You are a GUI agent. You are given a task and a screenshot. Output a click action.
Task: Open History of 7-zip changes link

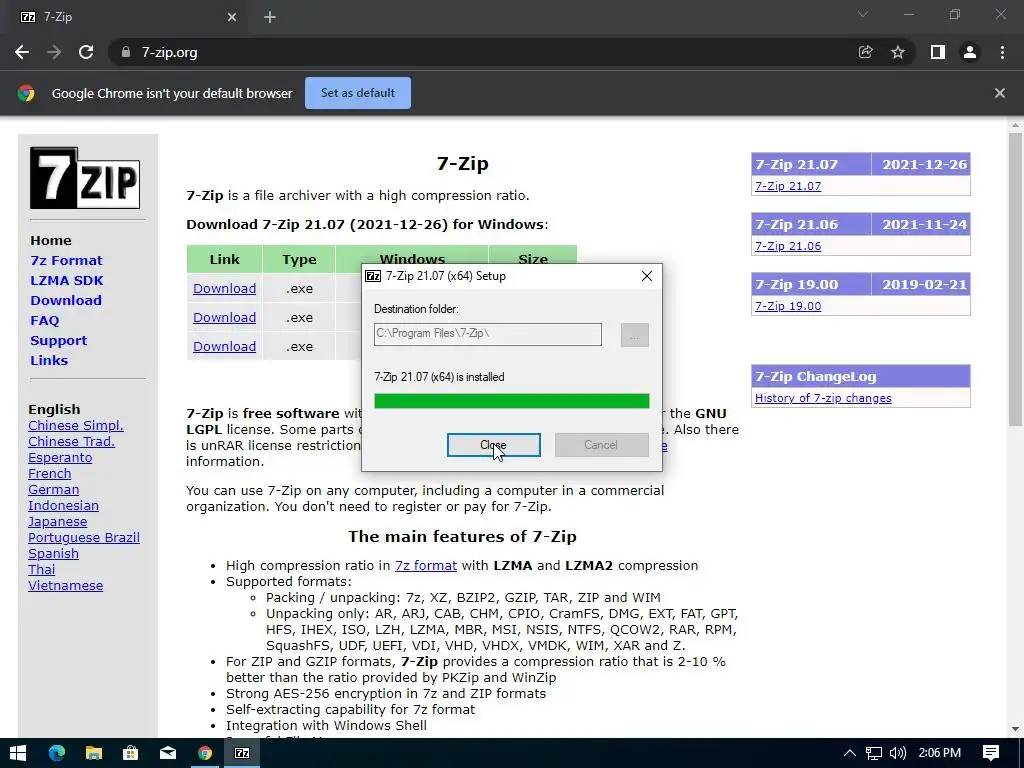[x=823, y=398]
